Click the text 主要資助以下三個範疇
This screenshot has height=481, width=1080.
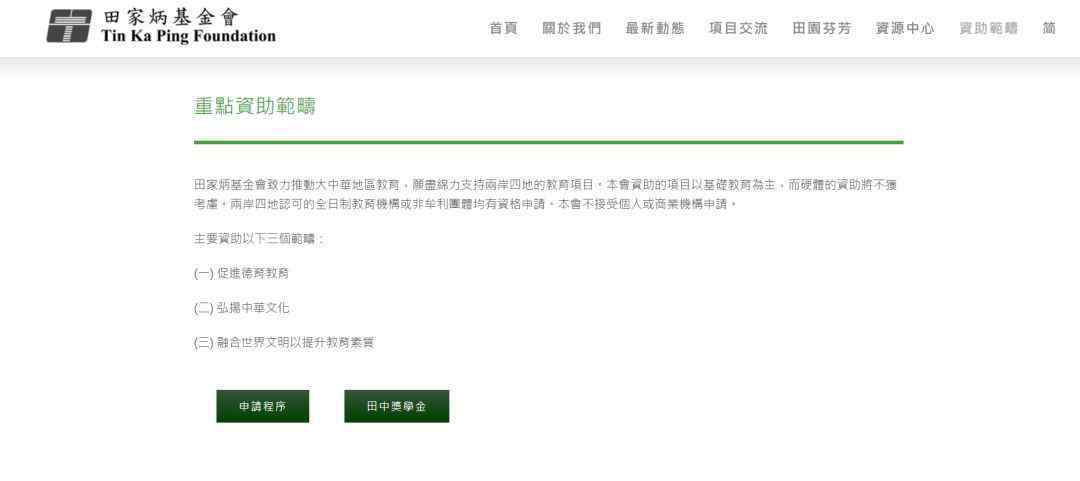tap(259, 239)
